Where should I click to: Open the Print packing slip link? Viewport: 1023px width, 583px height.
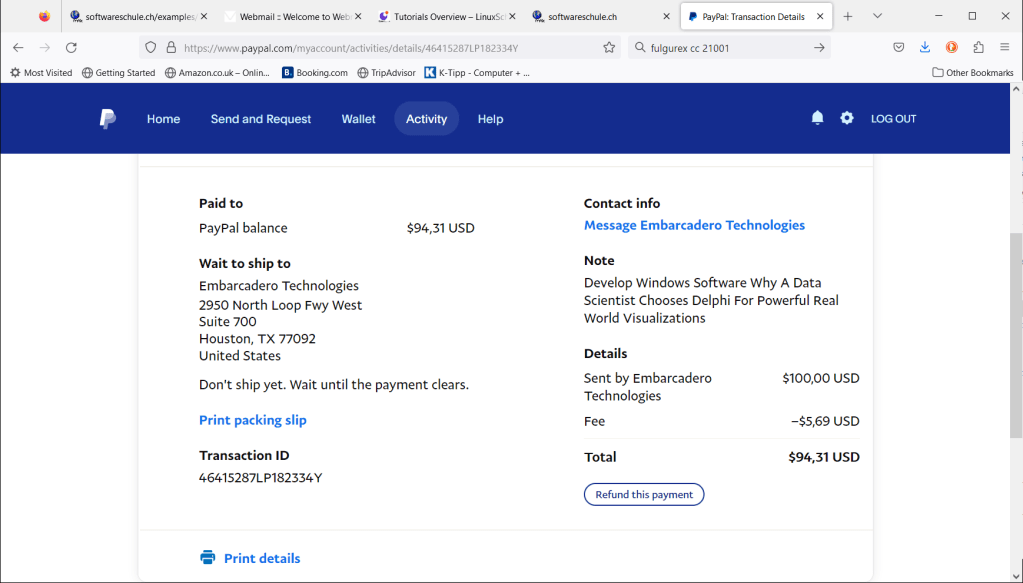[x=253, y=420]
